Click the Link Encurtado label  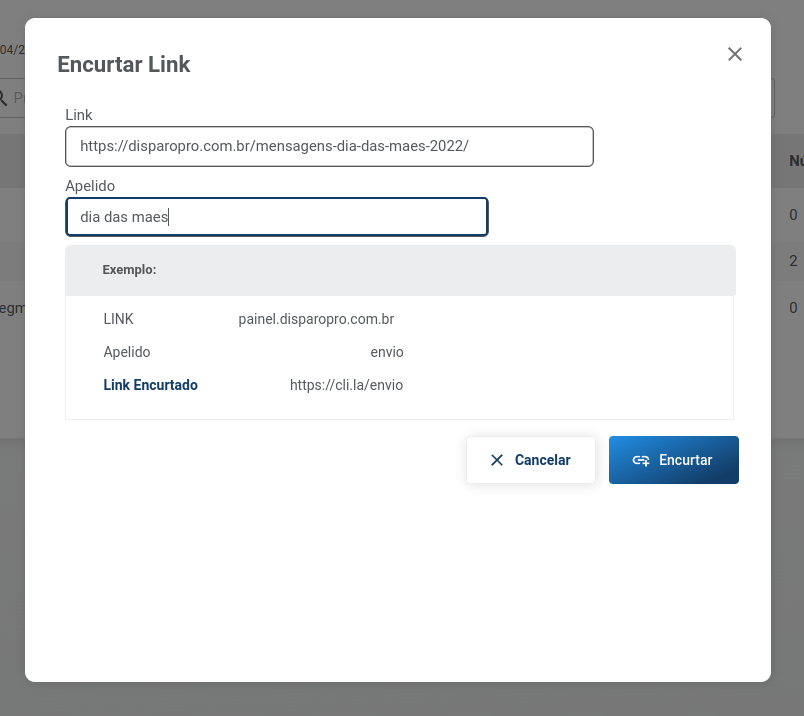tap(150, 385)
